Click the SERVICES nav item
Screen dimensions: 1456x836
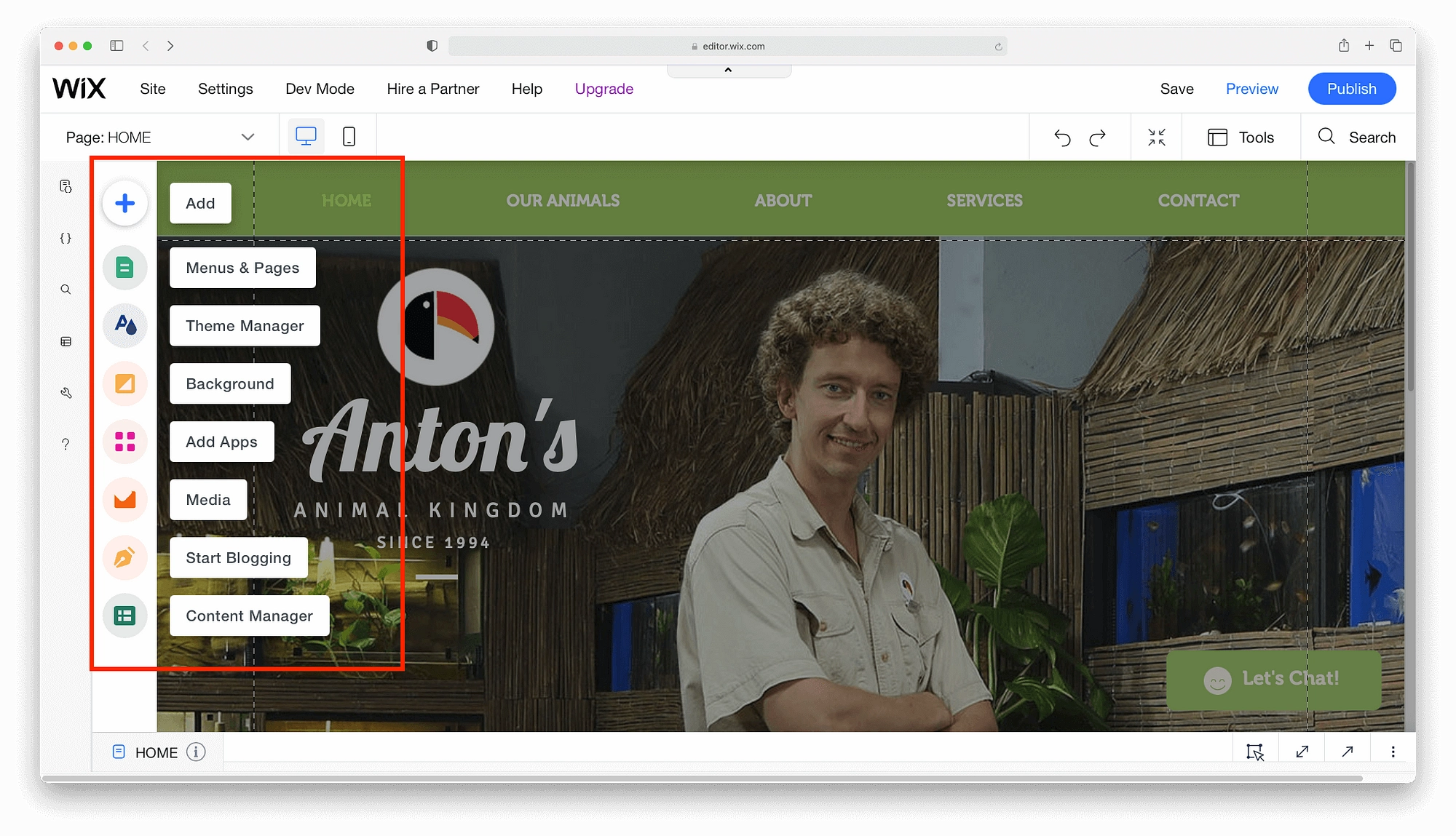point(984,200)
